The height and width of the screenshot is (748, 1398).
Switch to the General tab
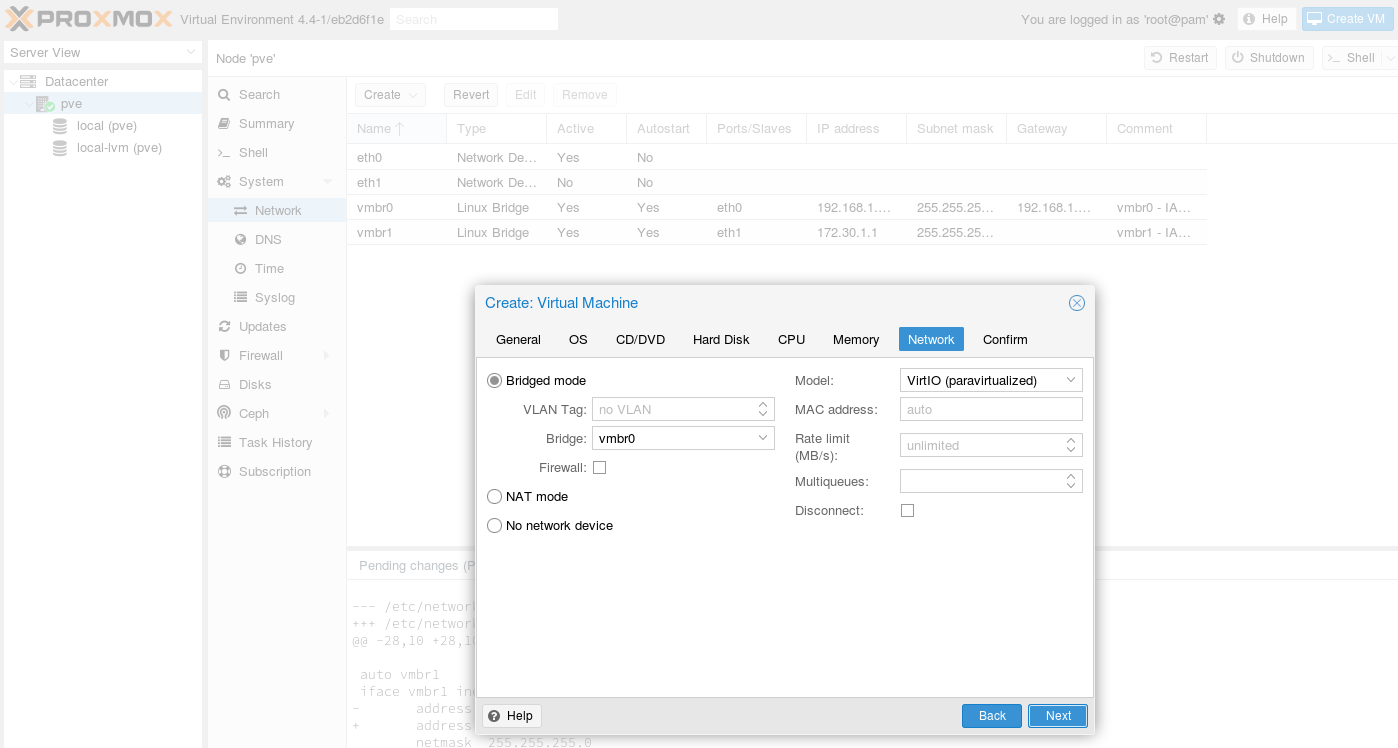(x=518, y=340)
